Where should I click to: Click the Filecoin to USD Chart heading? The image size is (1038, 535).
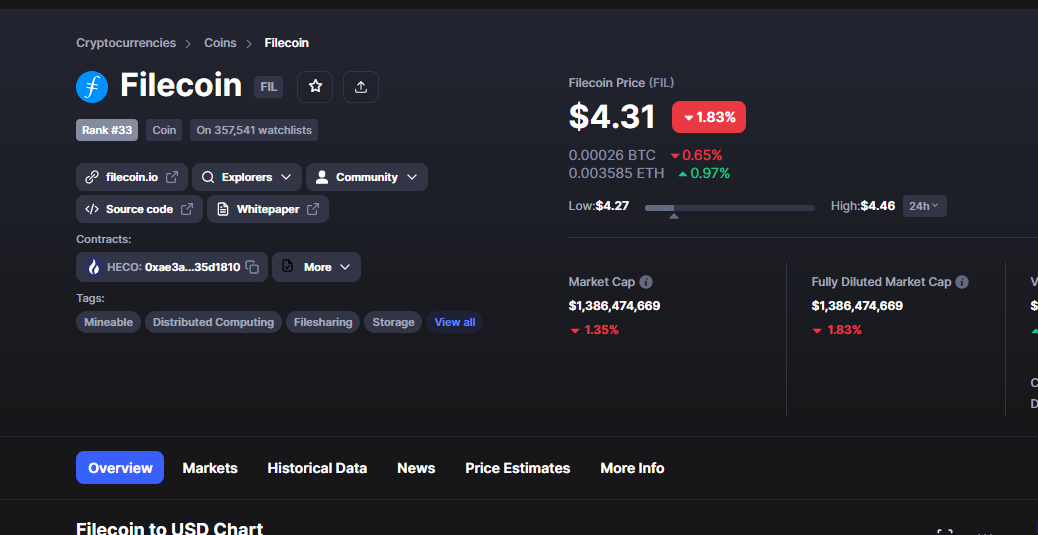pos(169,528)
